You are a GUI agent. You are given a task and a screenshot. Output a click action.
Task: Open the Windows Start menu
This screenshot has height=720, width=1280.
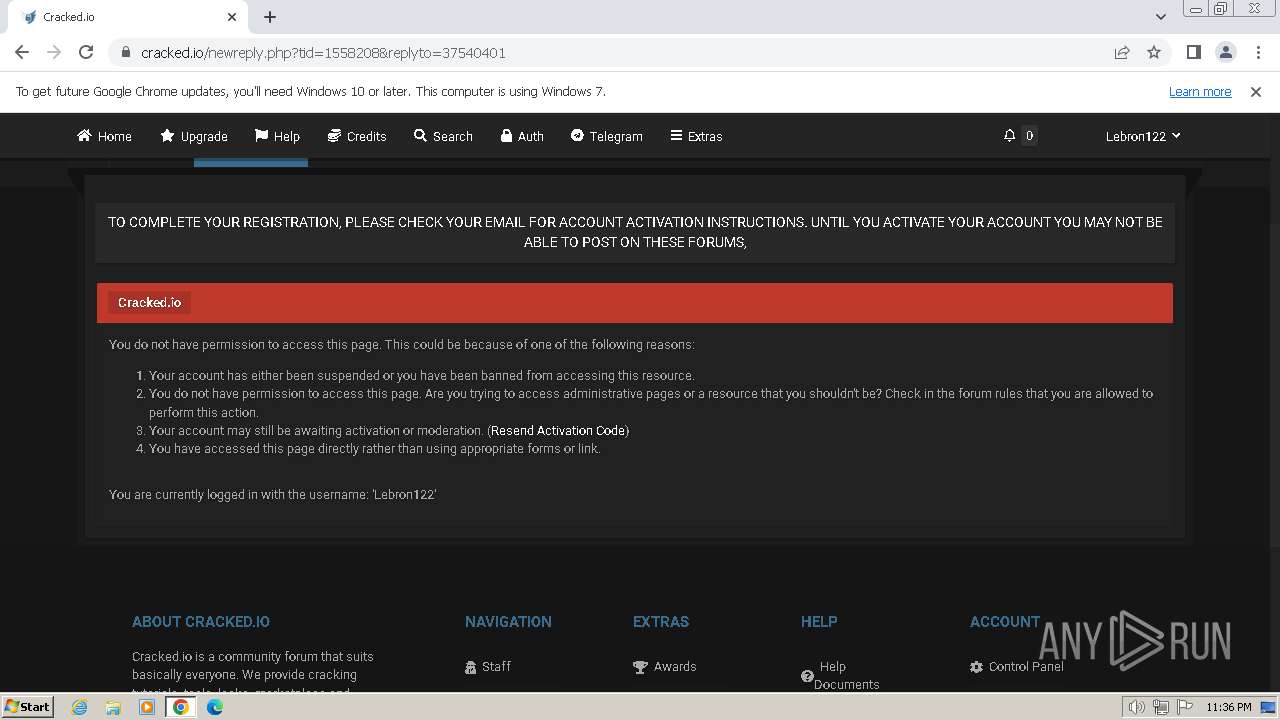tap(28, 706)
